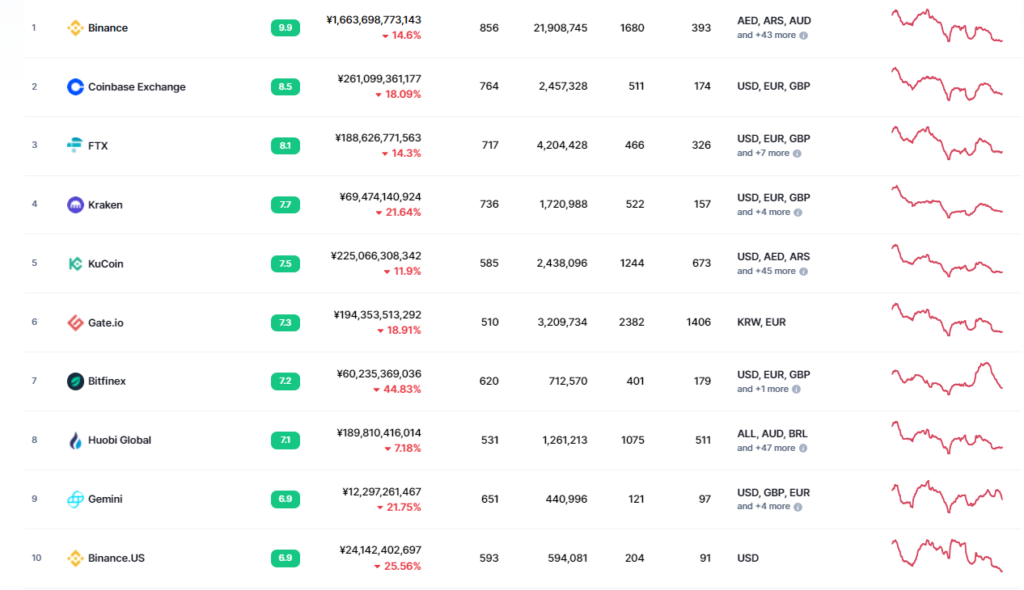Open the Gemini exchange name link
This screenshot has width=1024, height=590.
click(105, 499)
